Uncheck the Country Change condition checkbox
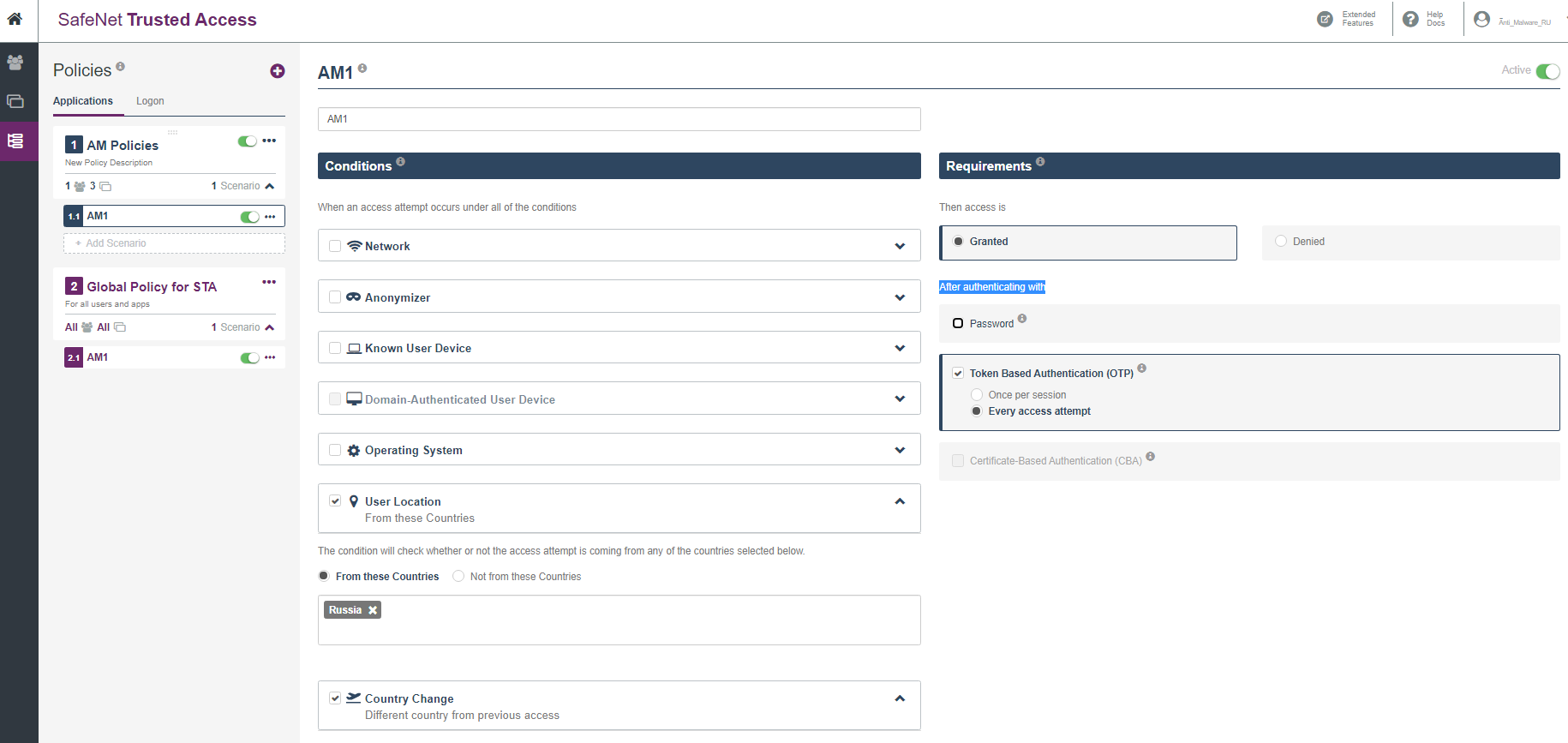The width and height of the screenshot is (1568, 743). click(x=335, y=698)
